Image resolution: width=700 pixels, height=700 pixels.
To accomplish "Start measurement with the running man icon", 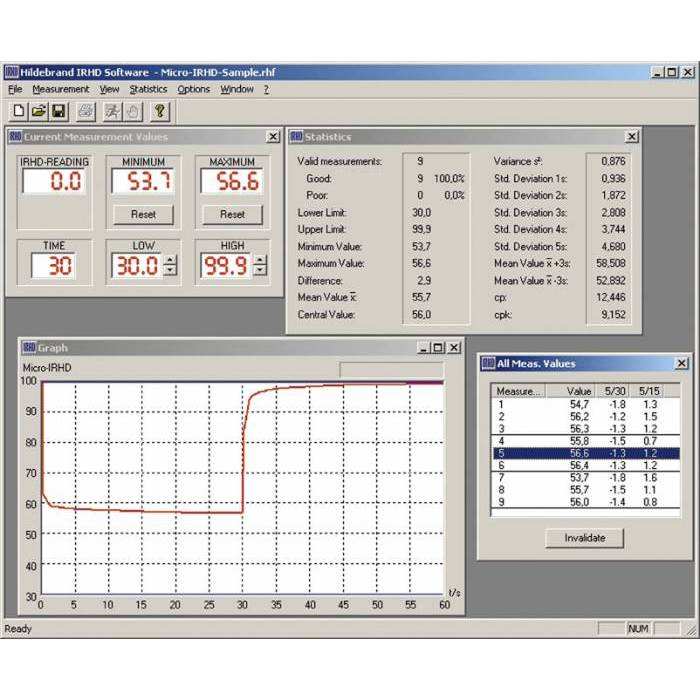I will tap(112, 111).
